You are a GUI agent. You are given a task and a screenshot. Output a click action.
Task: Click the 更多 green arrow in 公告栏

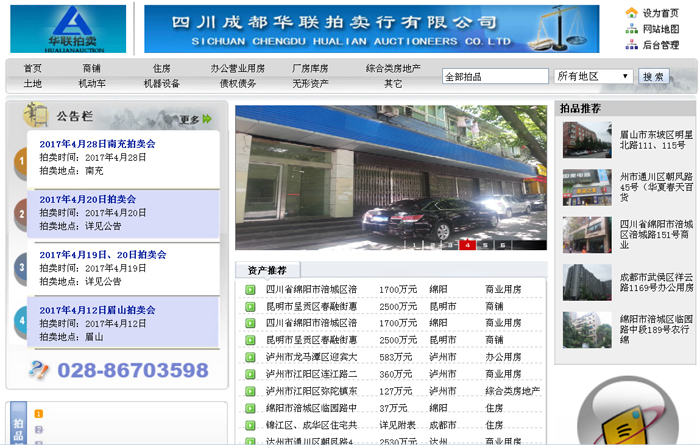click(207, 119)
